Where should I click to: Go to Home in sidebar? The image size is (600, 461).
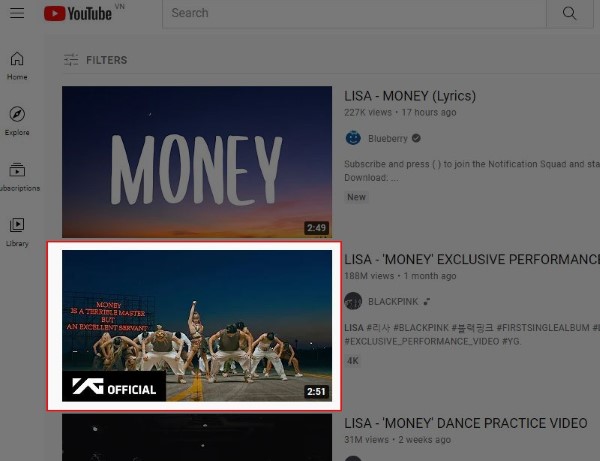[x=17, y=66]
